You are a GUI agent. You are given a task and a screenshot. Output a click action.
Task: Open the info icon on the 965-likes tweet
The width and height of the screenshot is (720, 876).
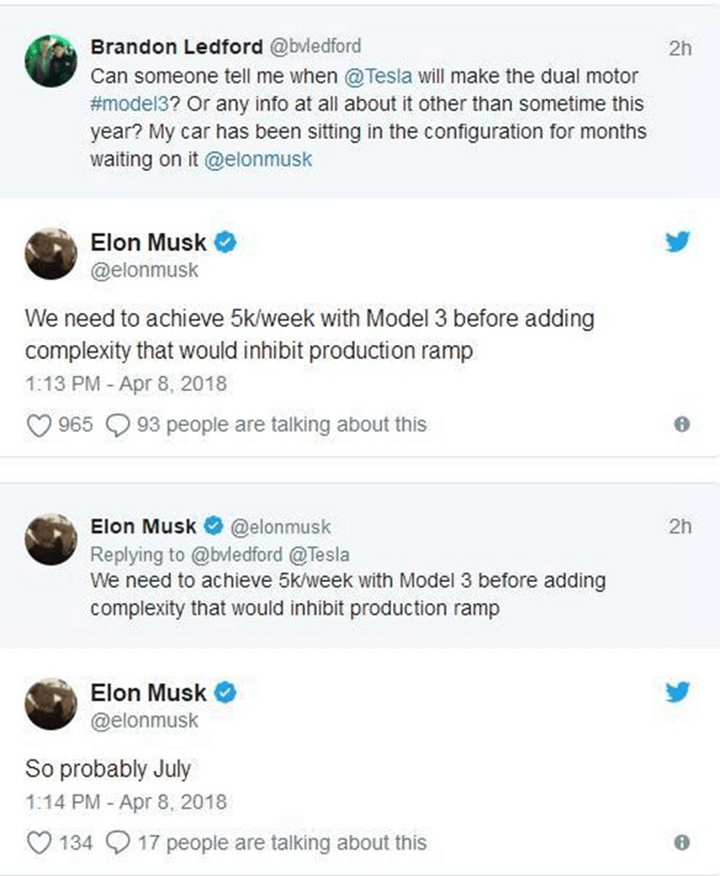click(682, 425)
